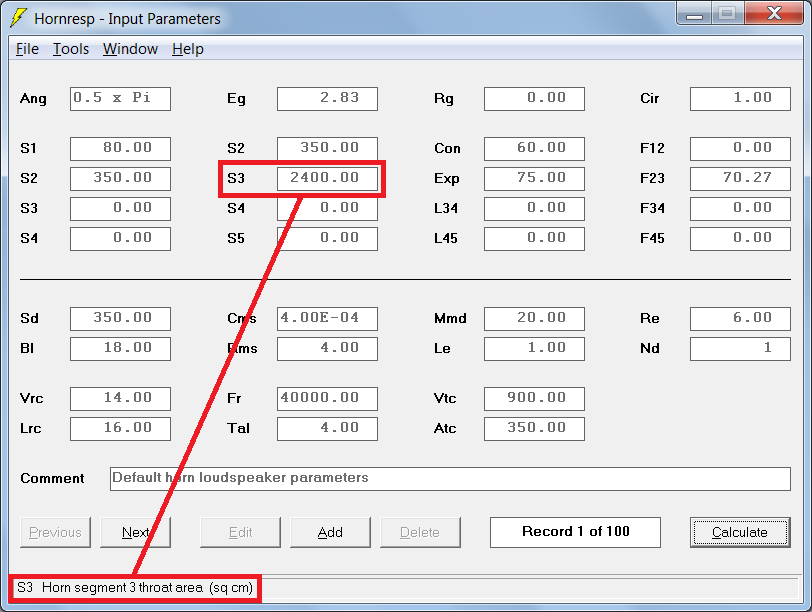
Task: Select the Vtc value 900.00 field
Action: coord(534,399)
